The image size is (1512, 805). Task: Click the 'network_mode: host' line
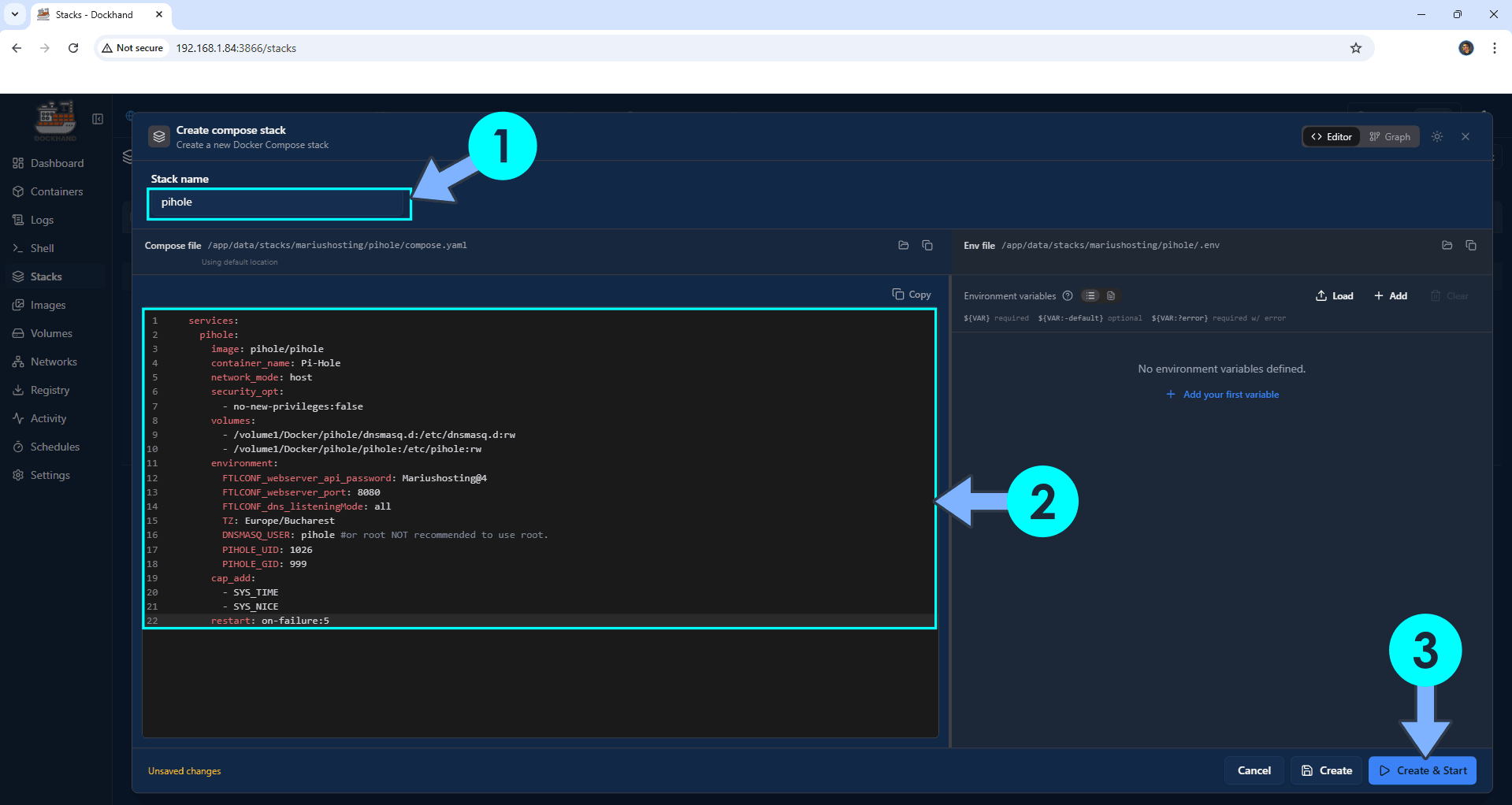click(262, 377)
